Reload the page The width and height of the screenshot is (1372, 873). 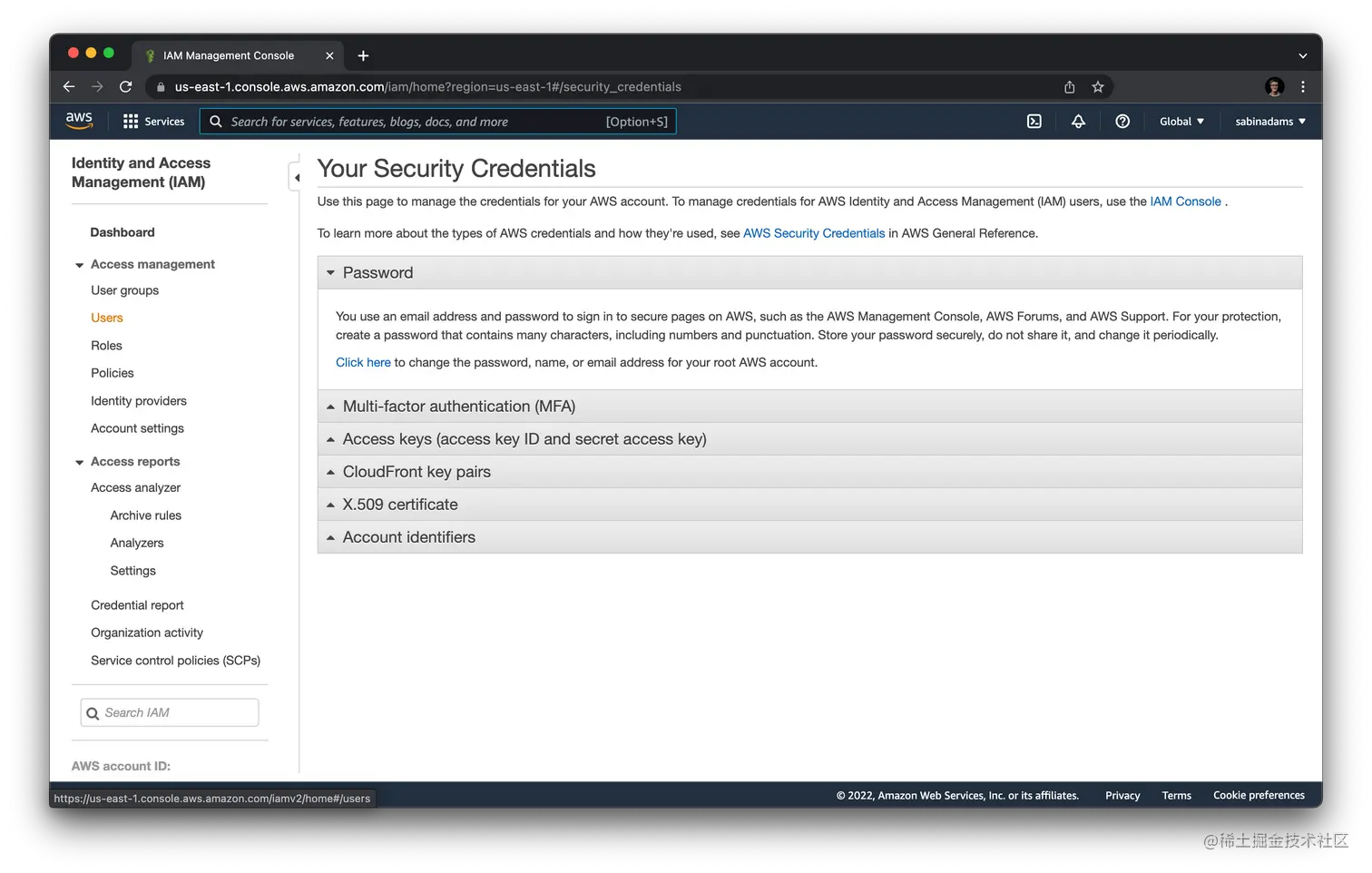pyautogui.click(x=126, y=86)
